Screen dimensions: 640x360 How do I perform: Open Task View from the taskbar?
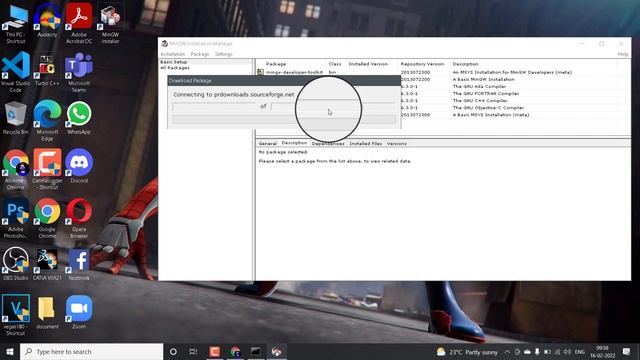coord(193,351)
